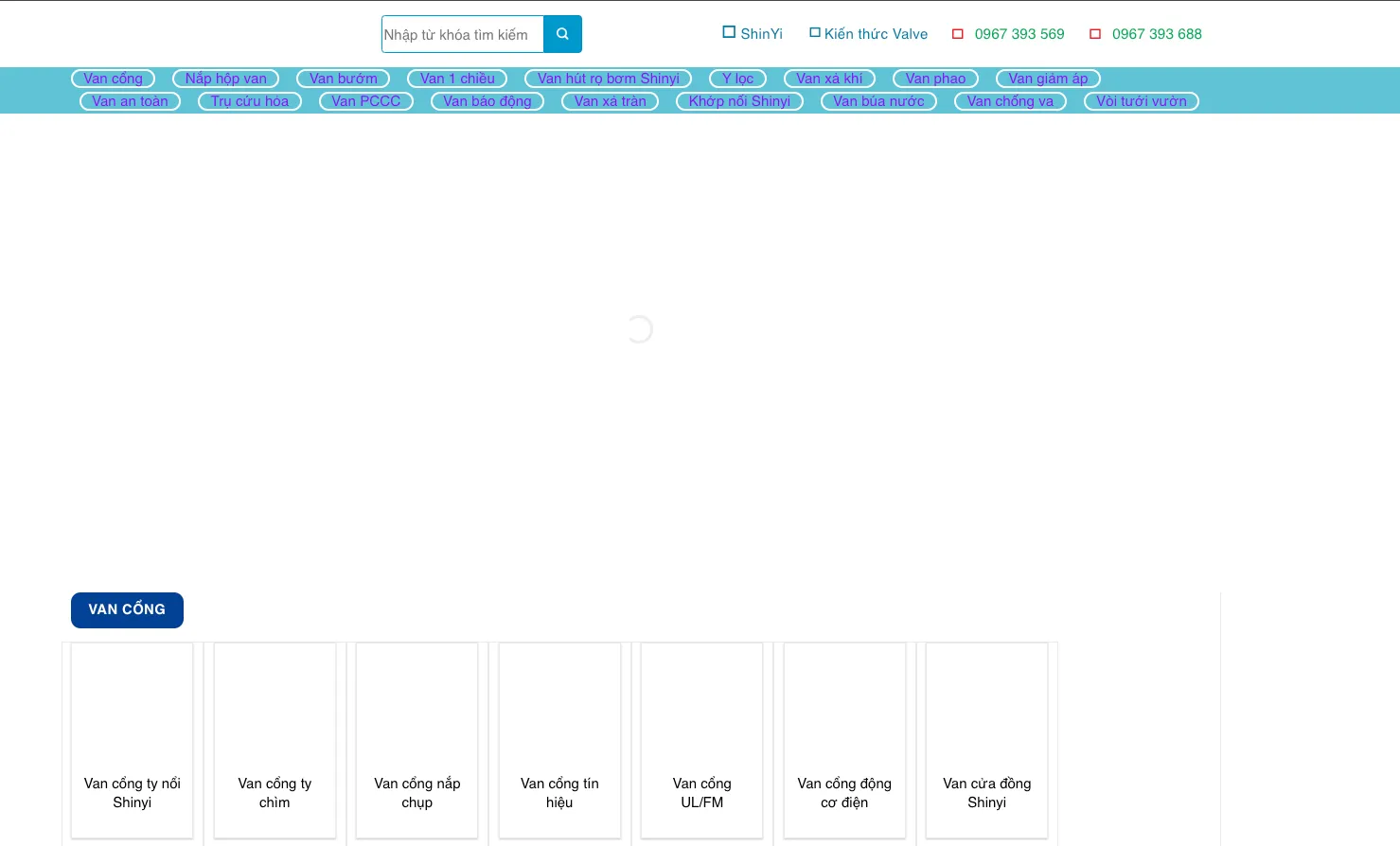
Task: Select the Van cổng category tag
Action: point(113,79)
